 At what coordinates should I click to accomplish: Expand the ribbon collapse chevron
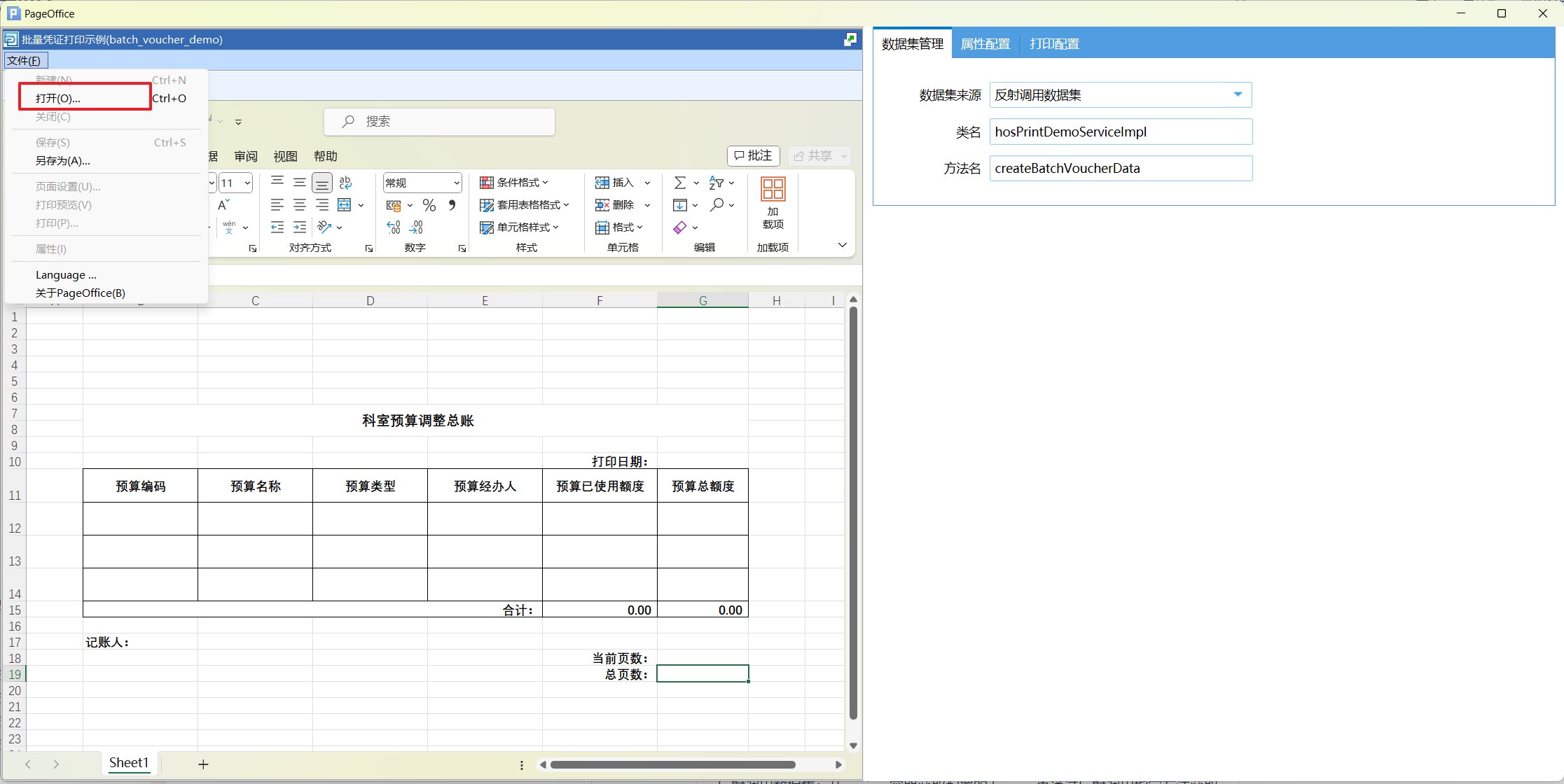tap(842, 245)
